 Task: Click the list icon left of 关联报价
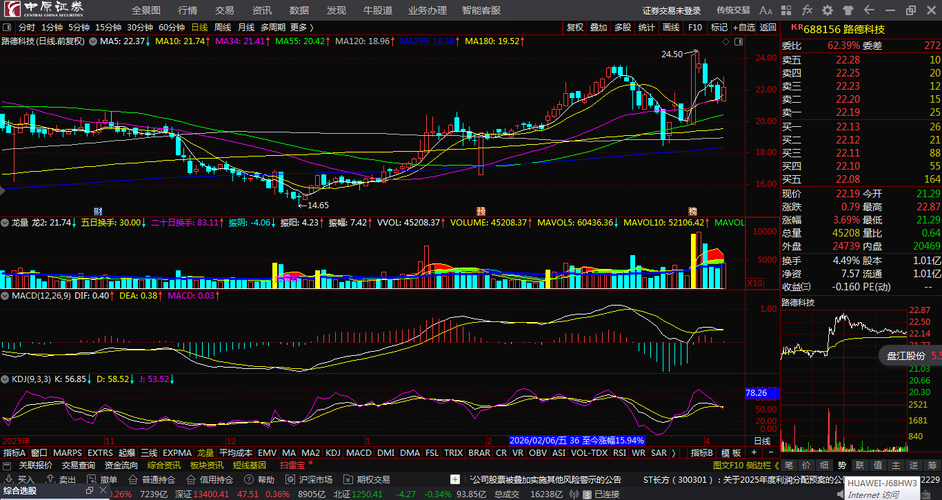pos(7,466)
